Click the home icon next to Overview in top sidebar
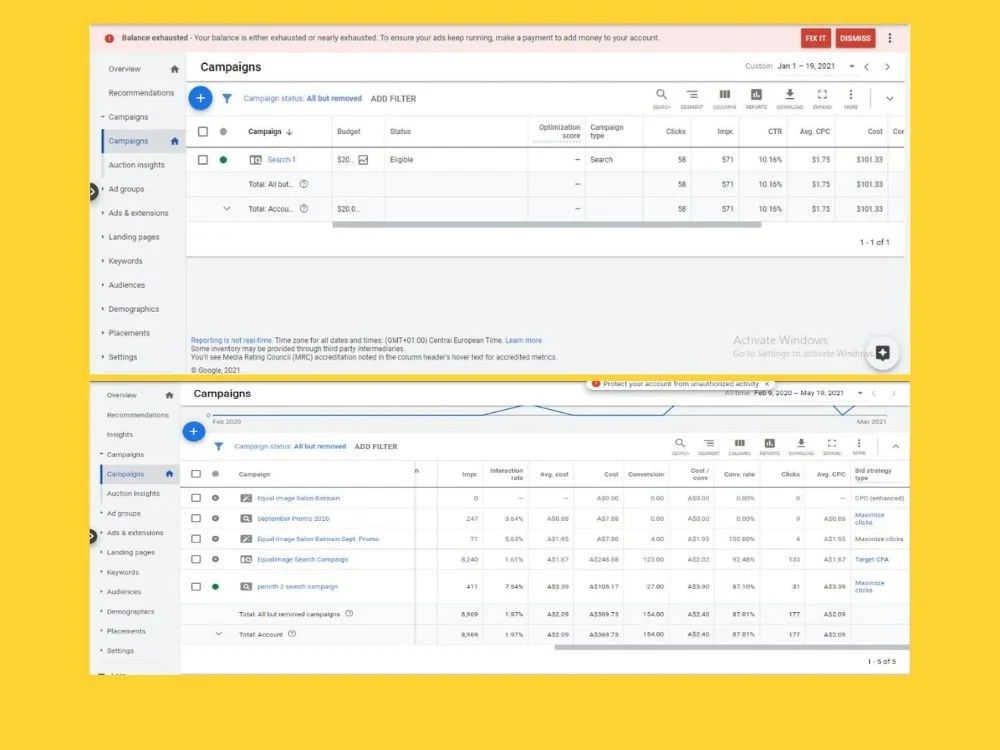Viewport: 1000px width, 750px height. click(174, 69)
